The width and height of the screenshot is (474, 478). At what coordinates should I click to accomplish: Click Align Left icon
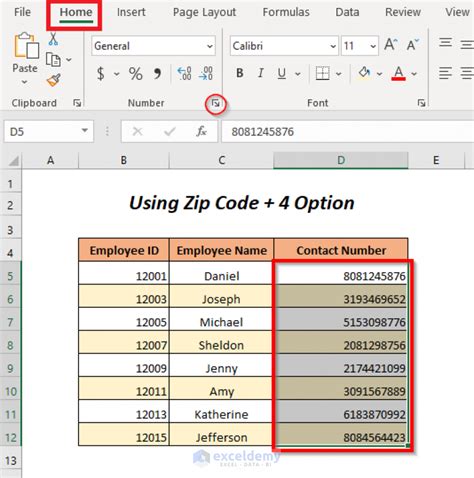[x=445, y=73]
